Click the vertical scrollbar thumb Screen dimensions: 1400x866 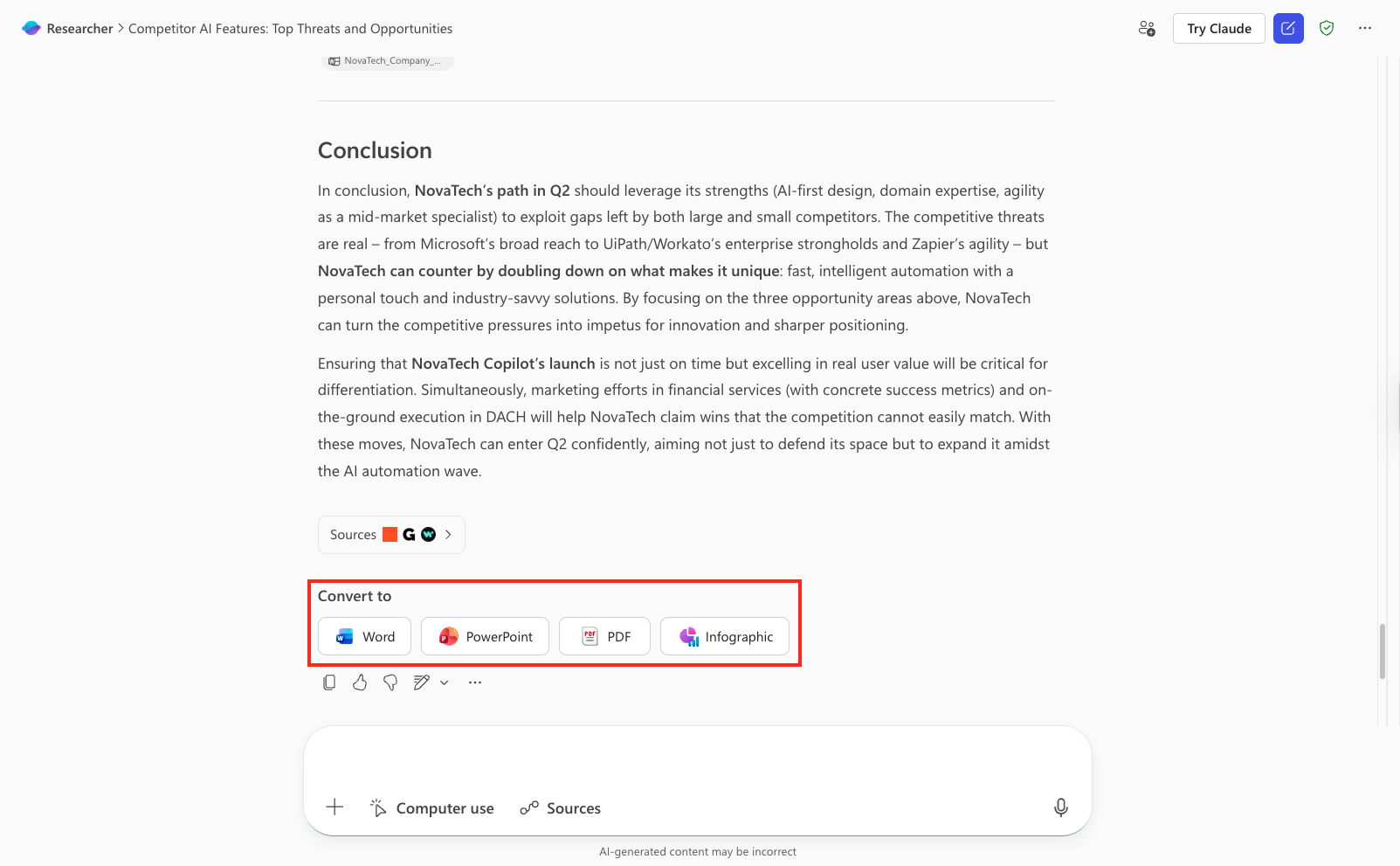(1383, 651)
